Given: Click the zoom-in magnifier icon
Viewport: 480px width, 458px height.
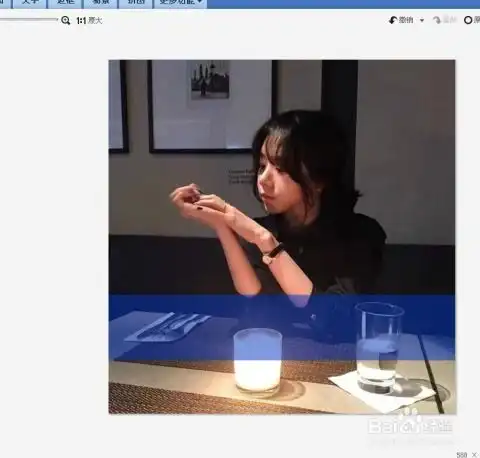Looking at the screenshot, I should tap(66, 20).
